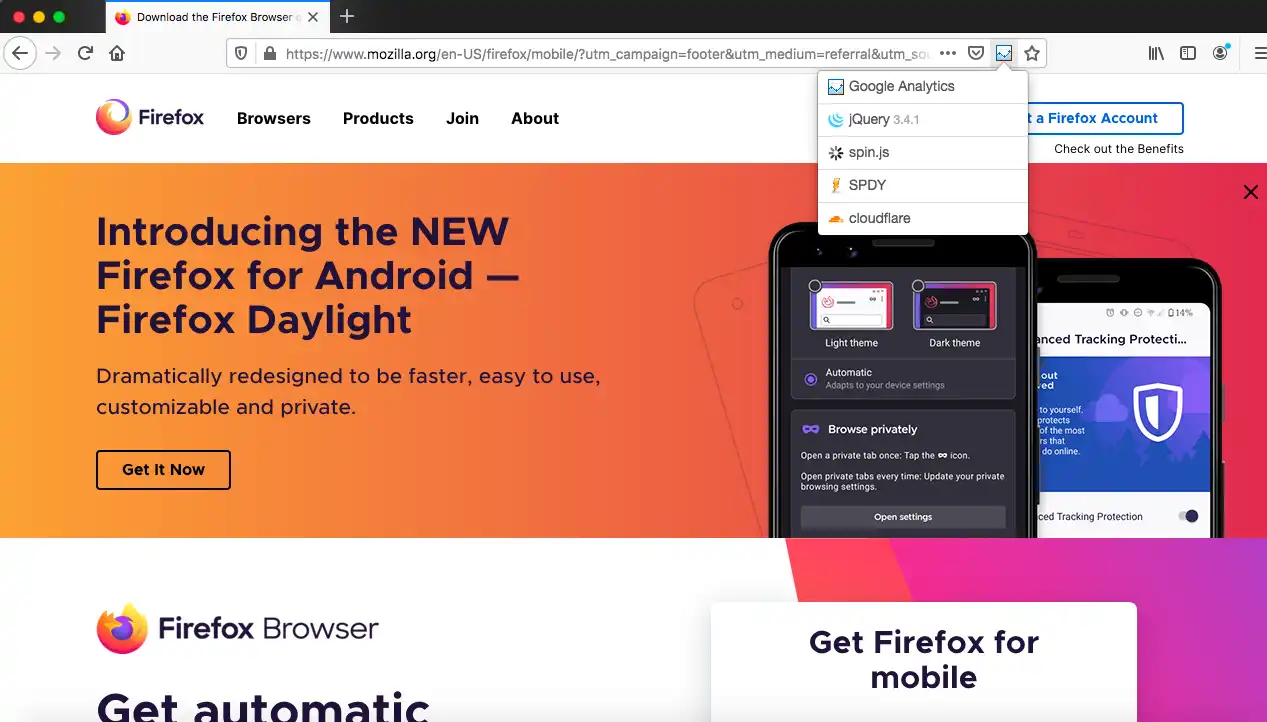
Task: Select the spin.js popup entry
Action: (923, 153)
